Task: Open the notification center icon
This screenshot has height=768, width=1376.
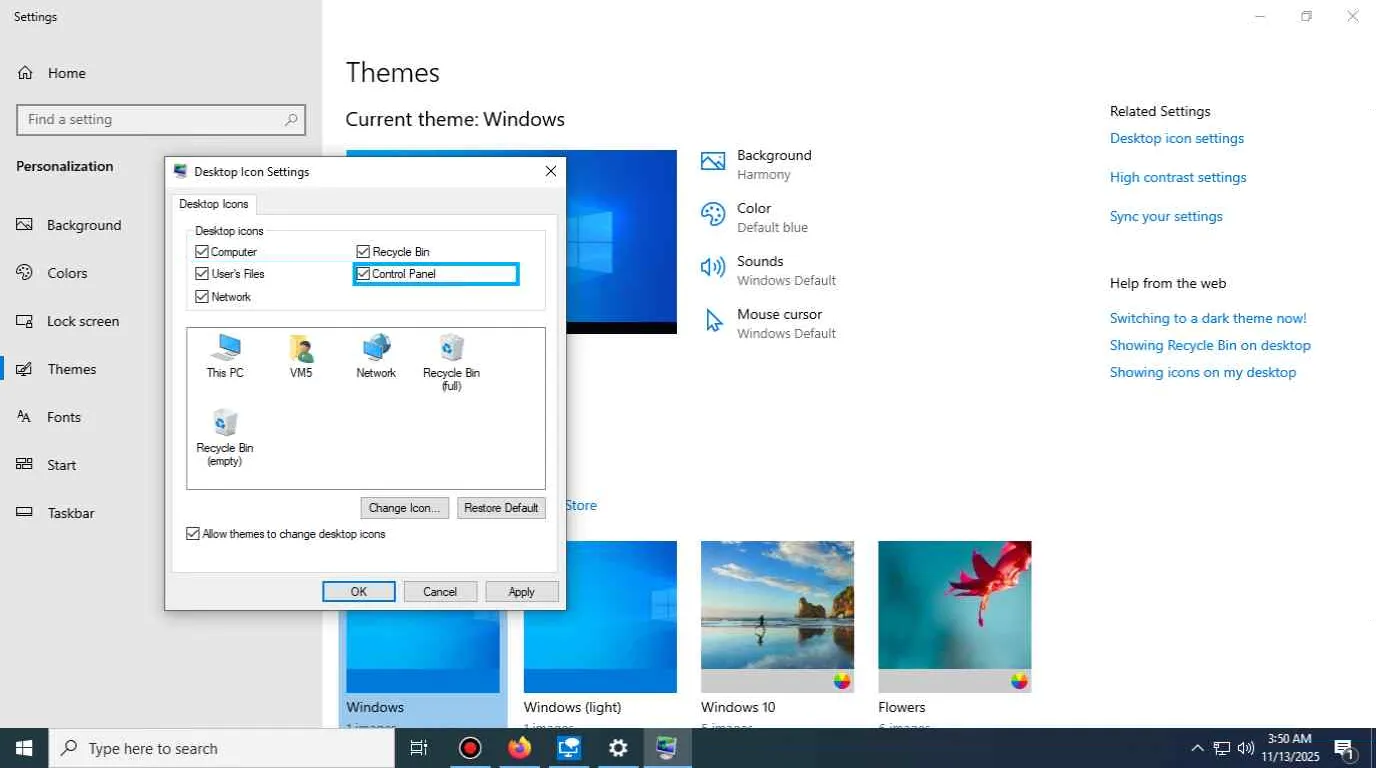Action: click(x=1344, y=748)
